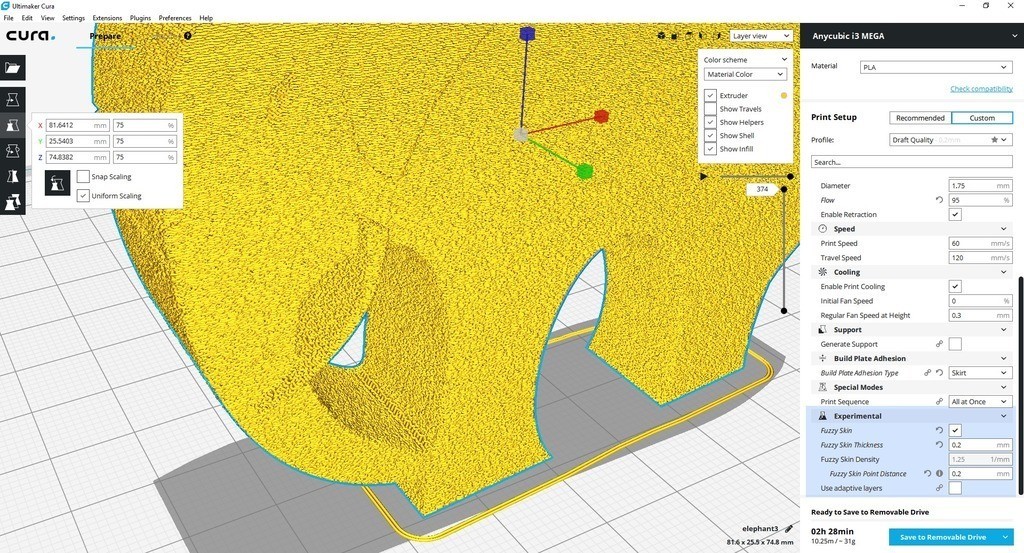Open the Draft Quality profile dropdown
This screenshot has height=553, width=1024.
(x=951, y=140)
